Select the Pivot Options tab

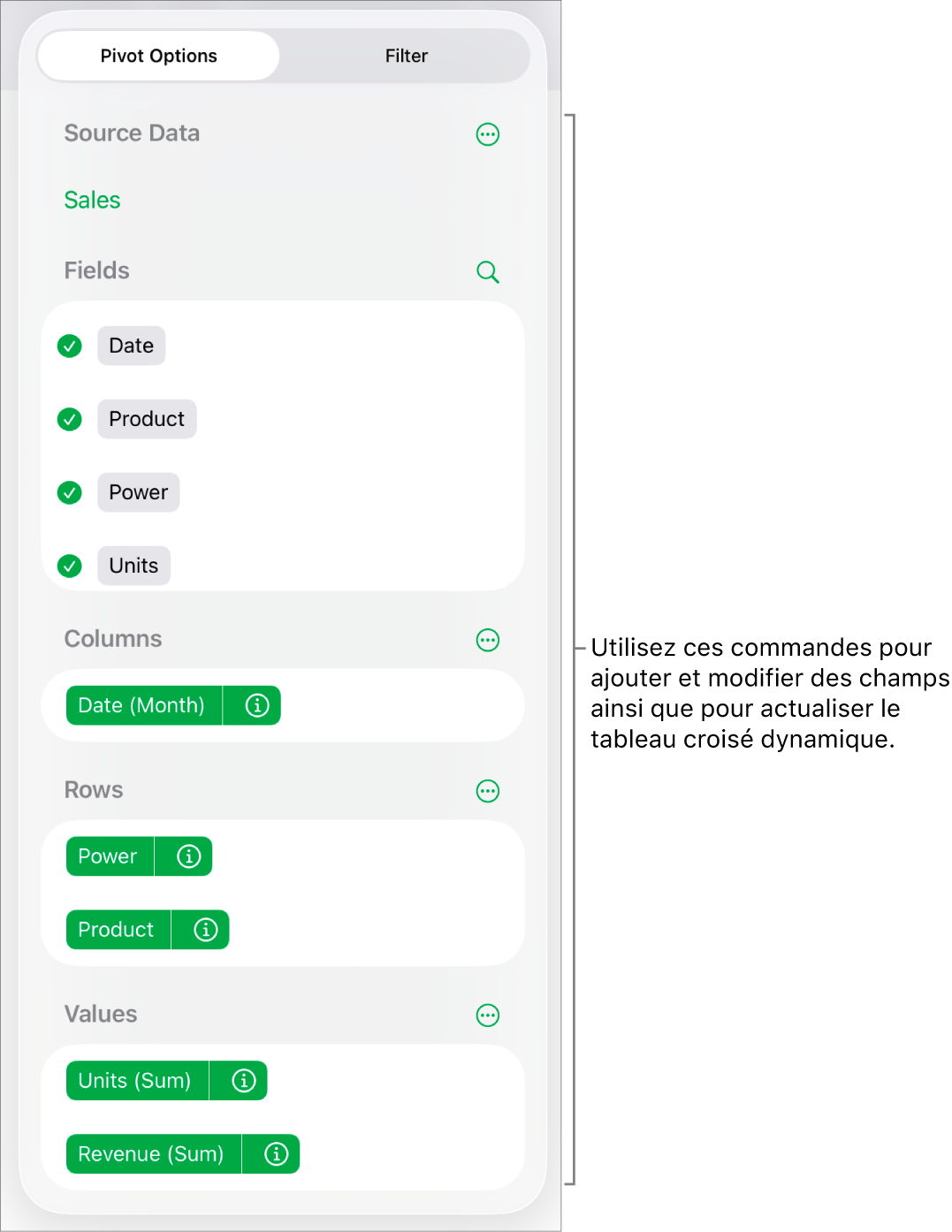159,56
